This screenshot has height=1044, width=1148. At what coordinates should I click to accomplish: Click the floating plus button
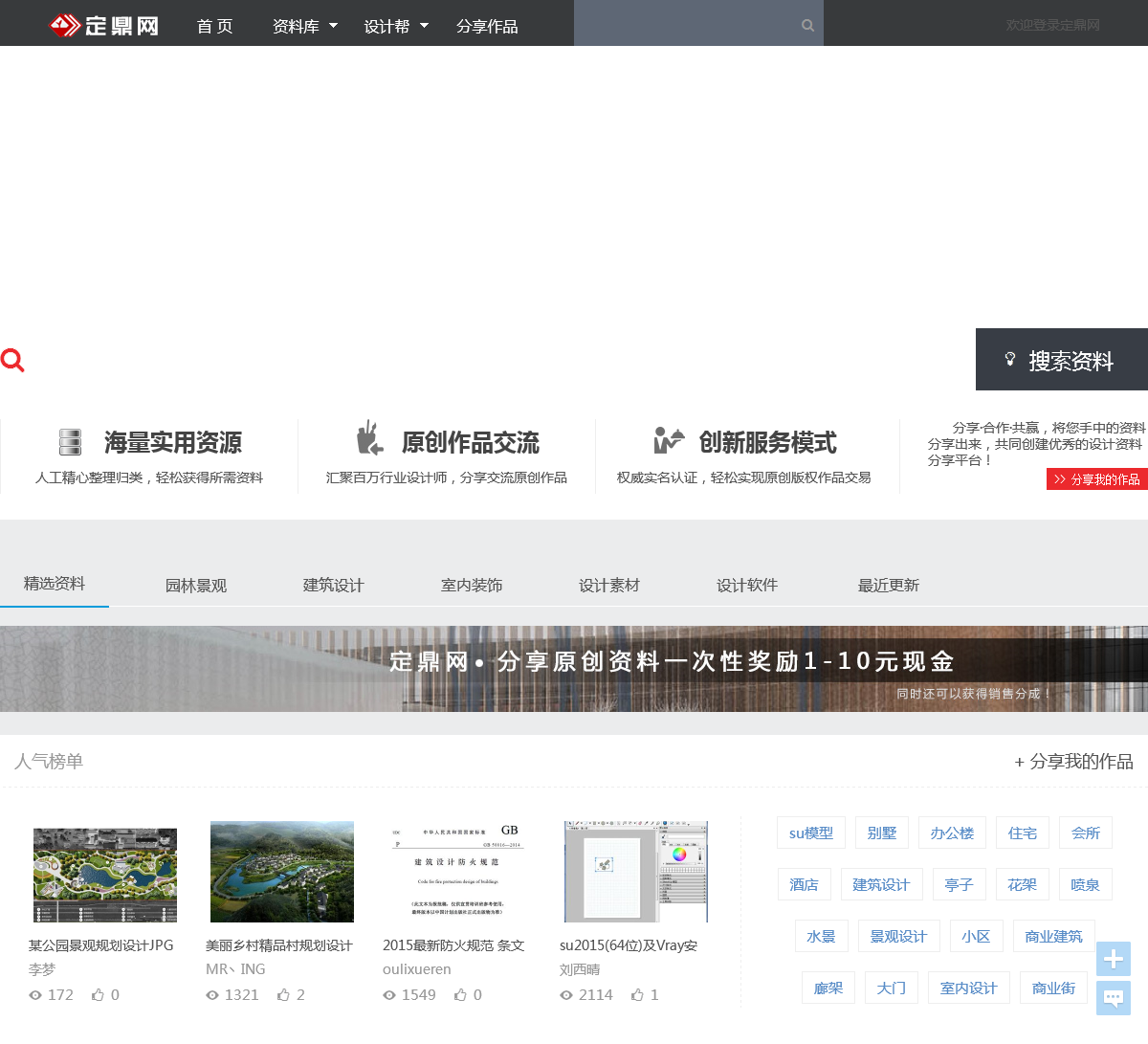[x=1114, y=959]
